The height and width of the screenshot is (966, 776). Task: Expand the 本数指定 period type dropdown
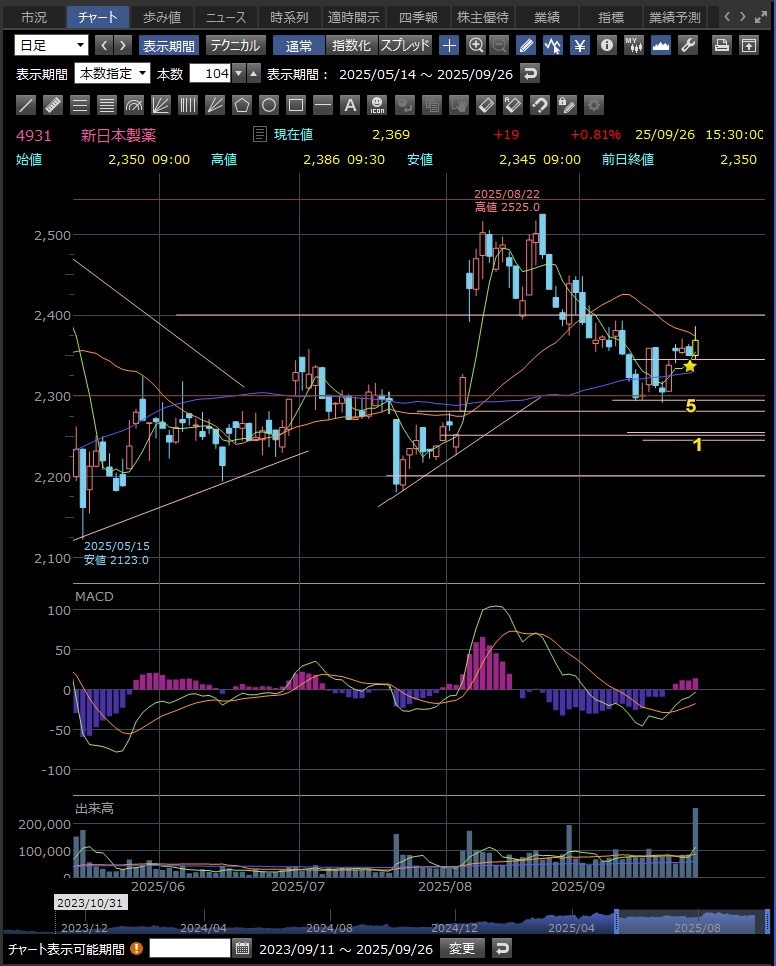[x=113, y=73]
